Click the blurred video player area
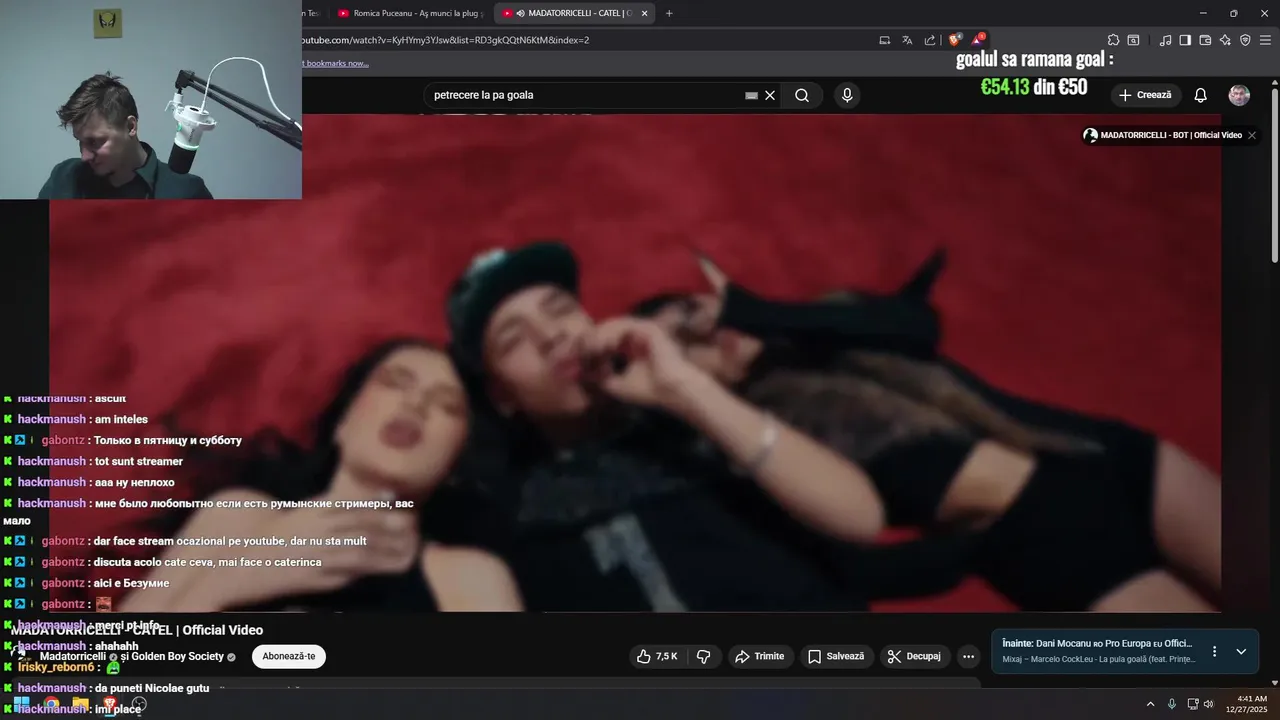 point(635,362)
